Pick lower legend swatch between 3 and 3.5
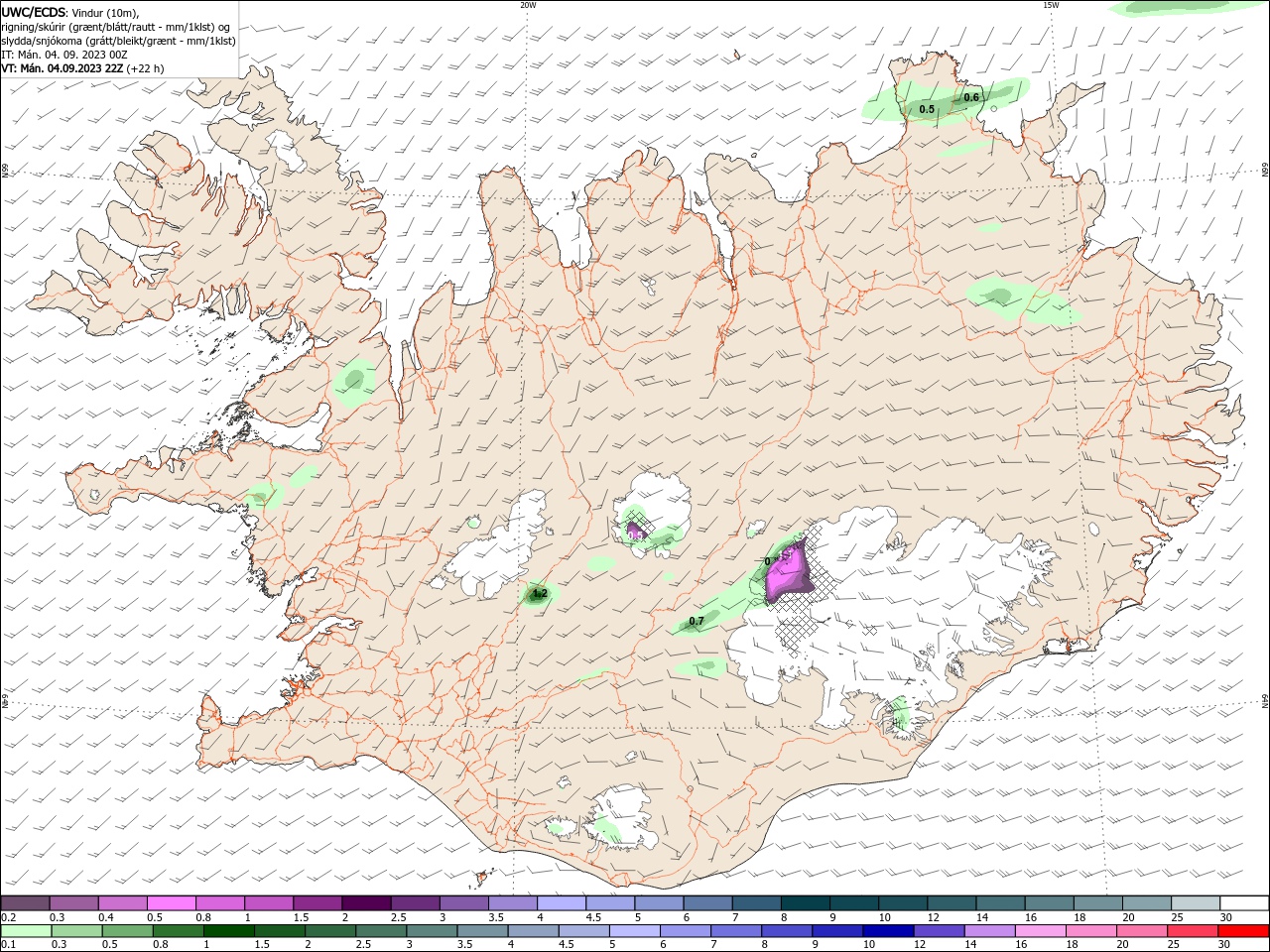Image resolution: width=1270 pixels, height=952 pixels. click(432, 931)
